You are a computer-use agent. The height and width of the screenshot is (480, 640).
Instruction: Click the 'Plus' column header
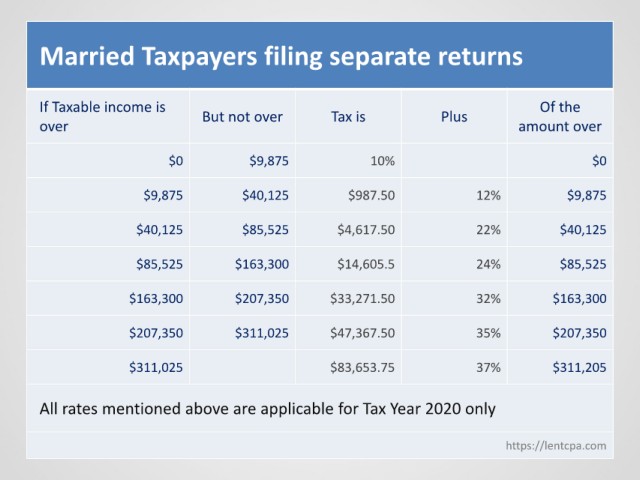[x=454, y=117]
